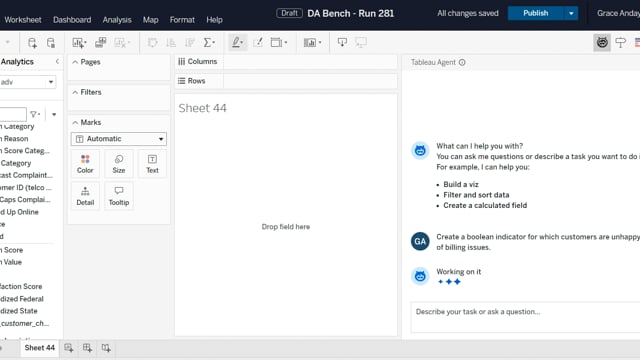
Task: Select the Federal field in the data pane
Action: [22, 299]
